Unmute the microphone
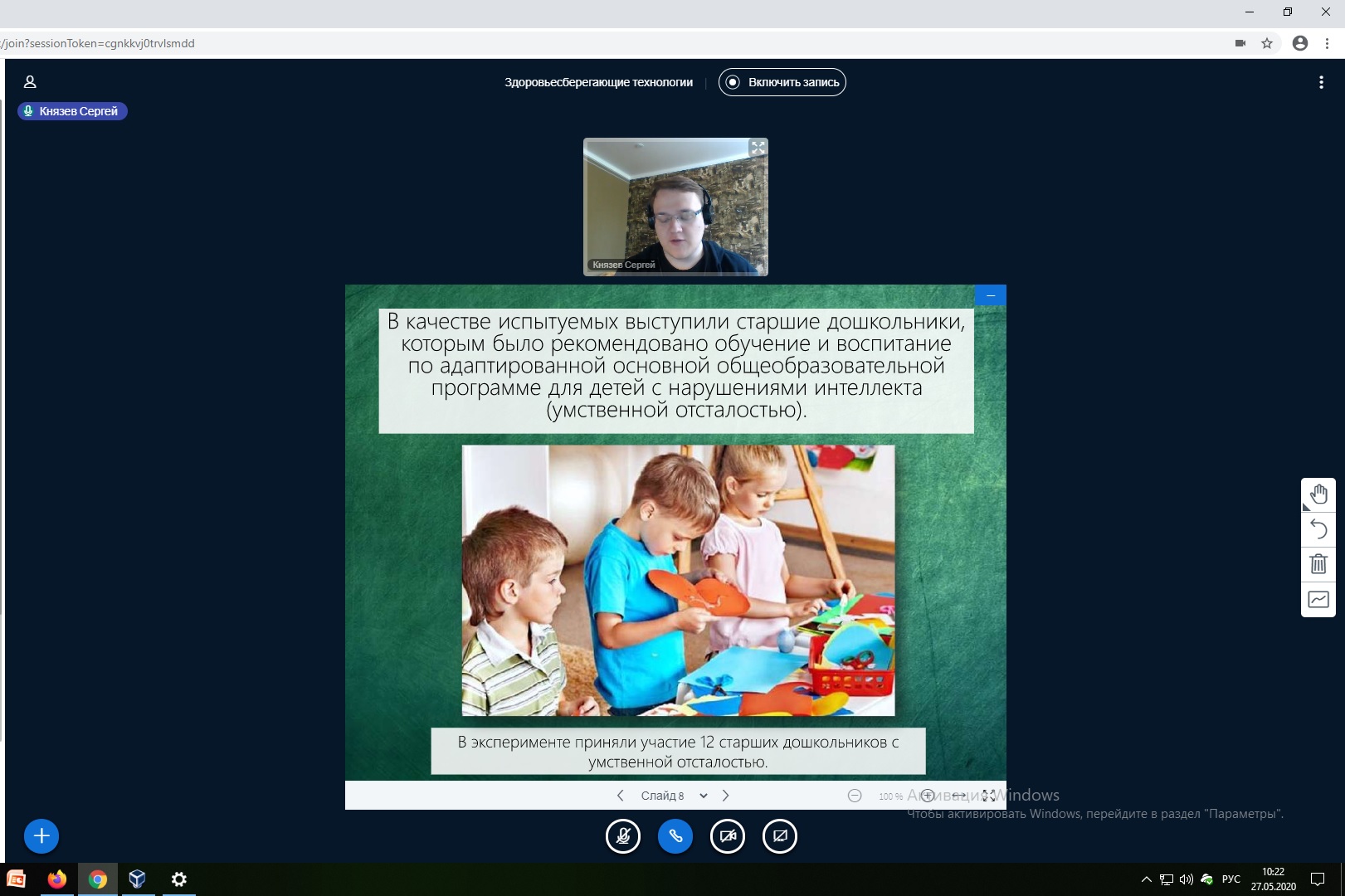The height and width of the screenshot is (896, 1345). click(x=623, y=836)
